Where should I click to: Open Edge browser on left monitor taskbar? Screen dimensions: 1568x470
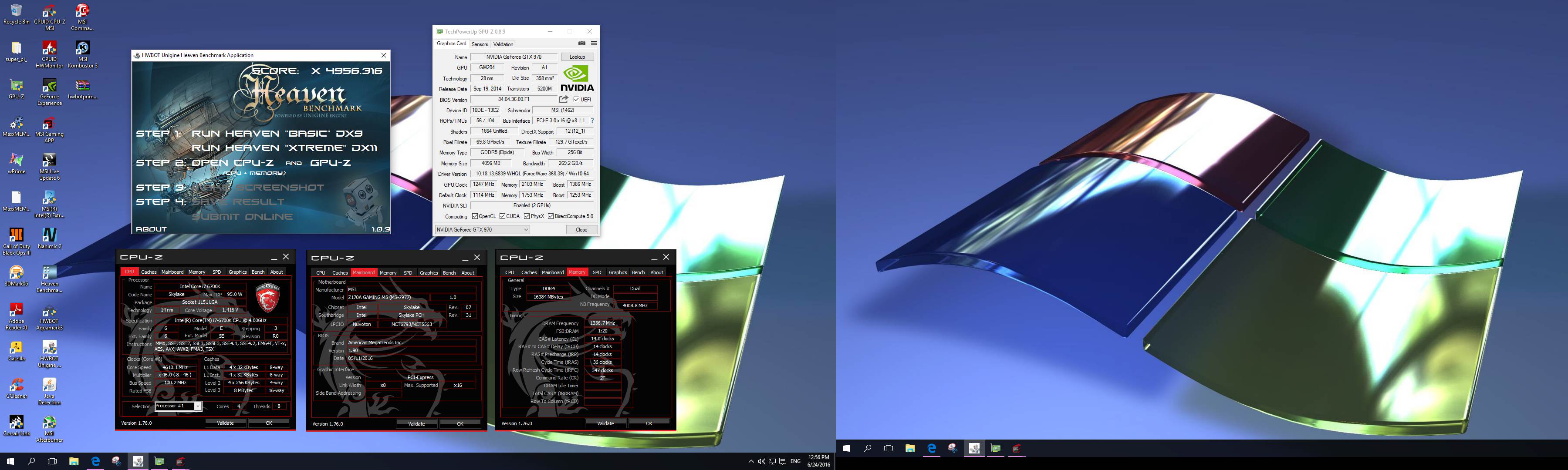[95, 461]
